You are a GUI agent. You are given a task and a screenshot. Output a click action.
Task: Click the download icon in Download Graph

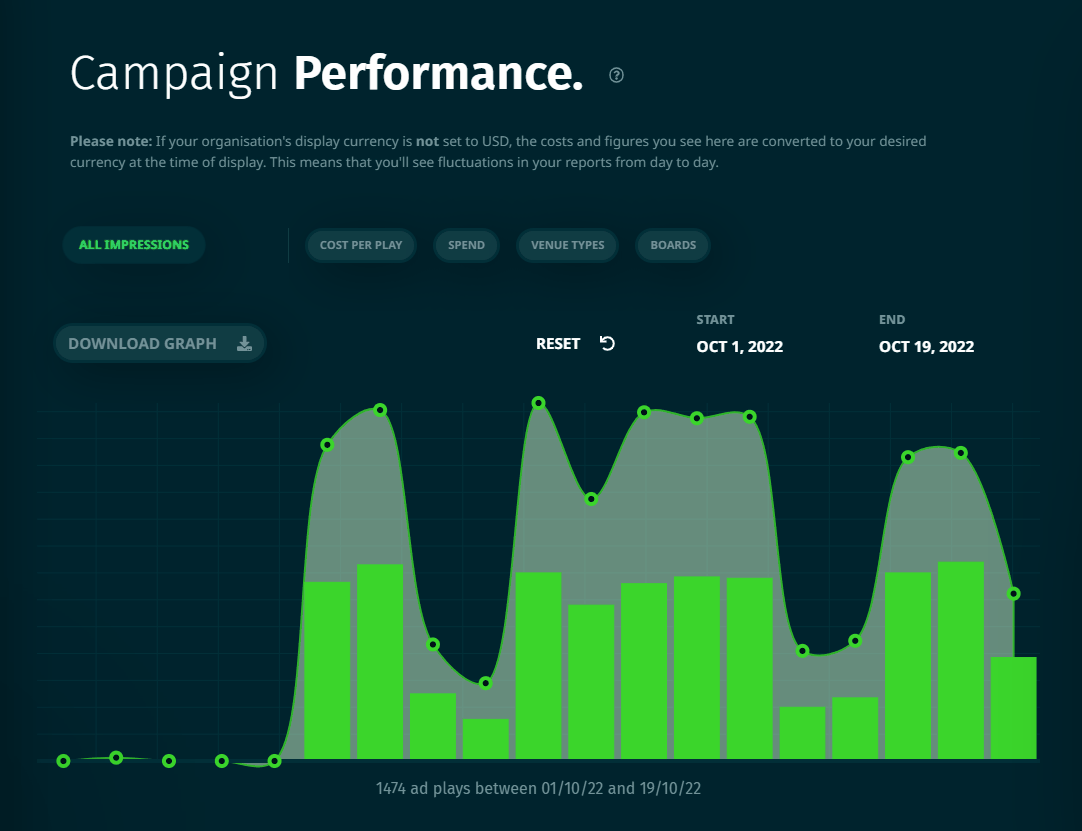[x=244, y=344]
